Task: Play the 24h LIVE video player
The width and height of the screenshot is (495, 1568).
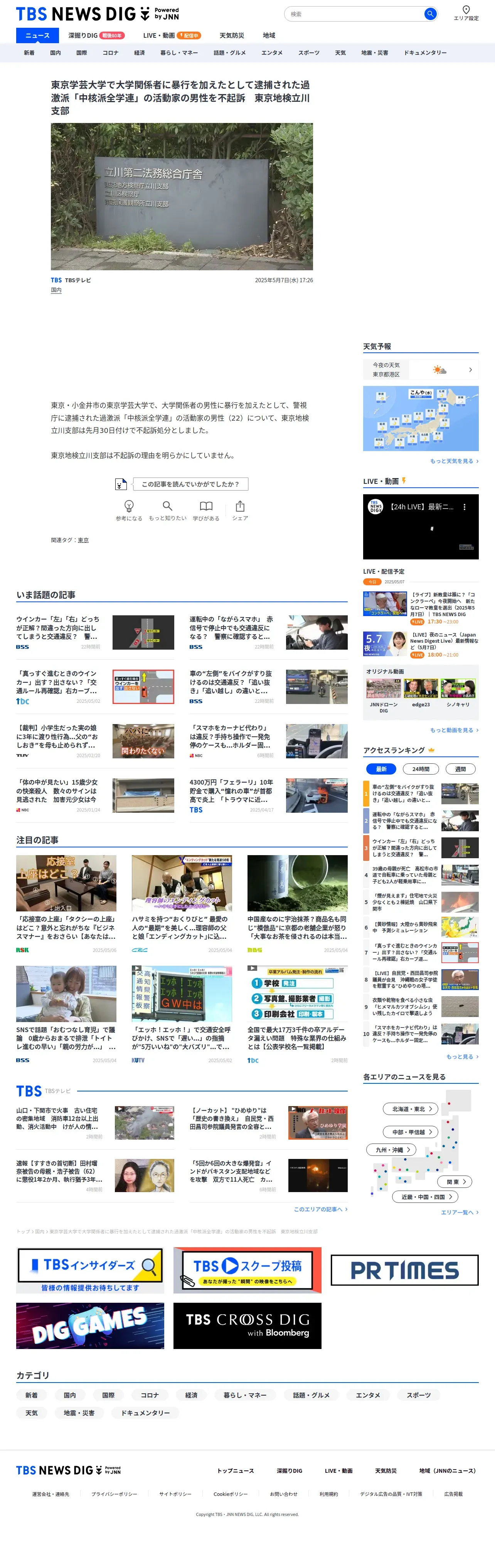Action: 421,527
